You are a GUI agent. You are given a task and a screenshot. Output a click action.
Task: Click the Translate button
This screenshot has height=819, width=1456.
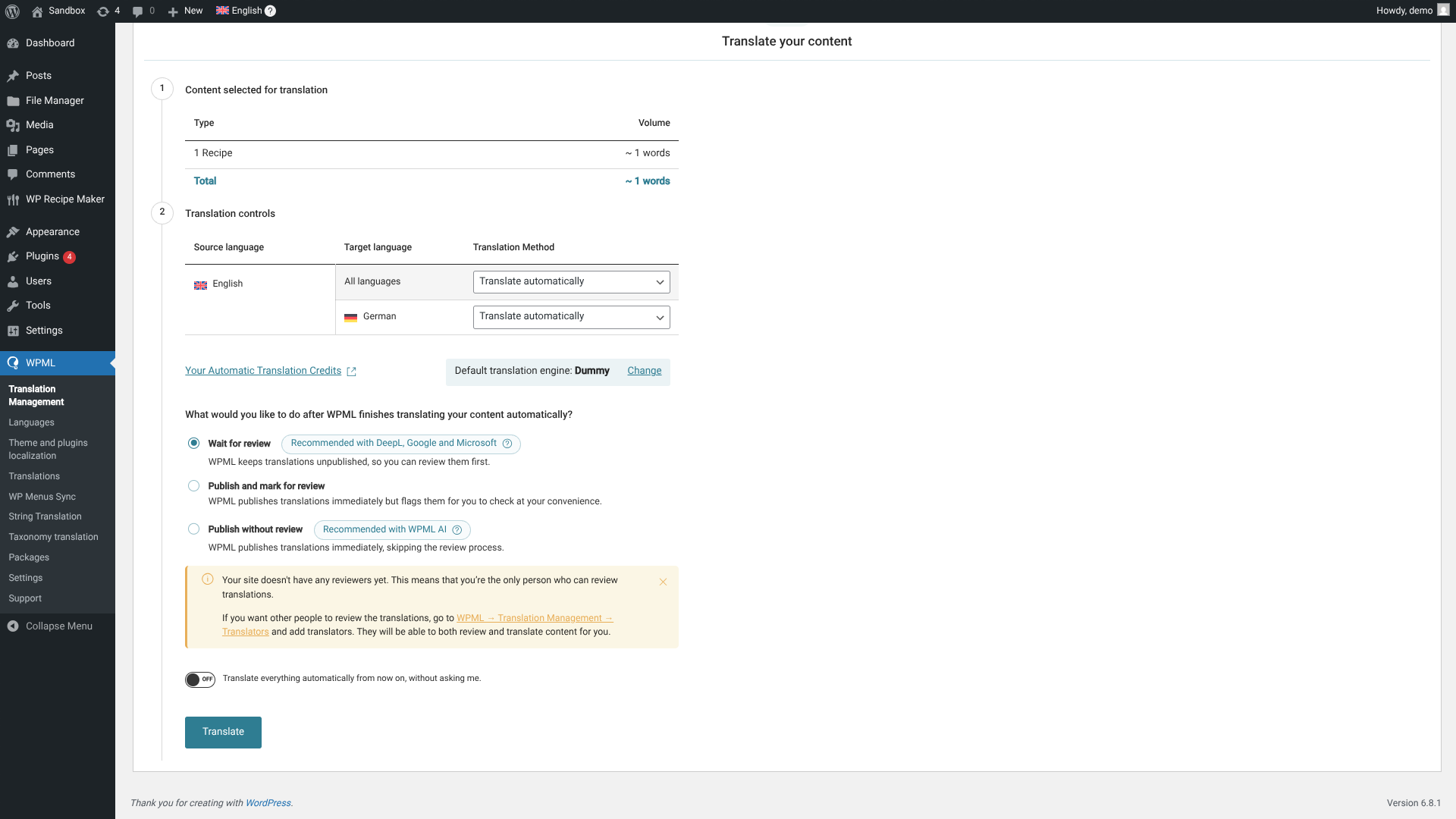click(223, 733)
